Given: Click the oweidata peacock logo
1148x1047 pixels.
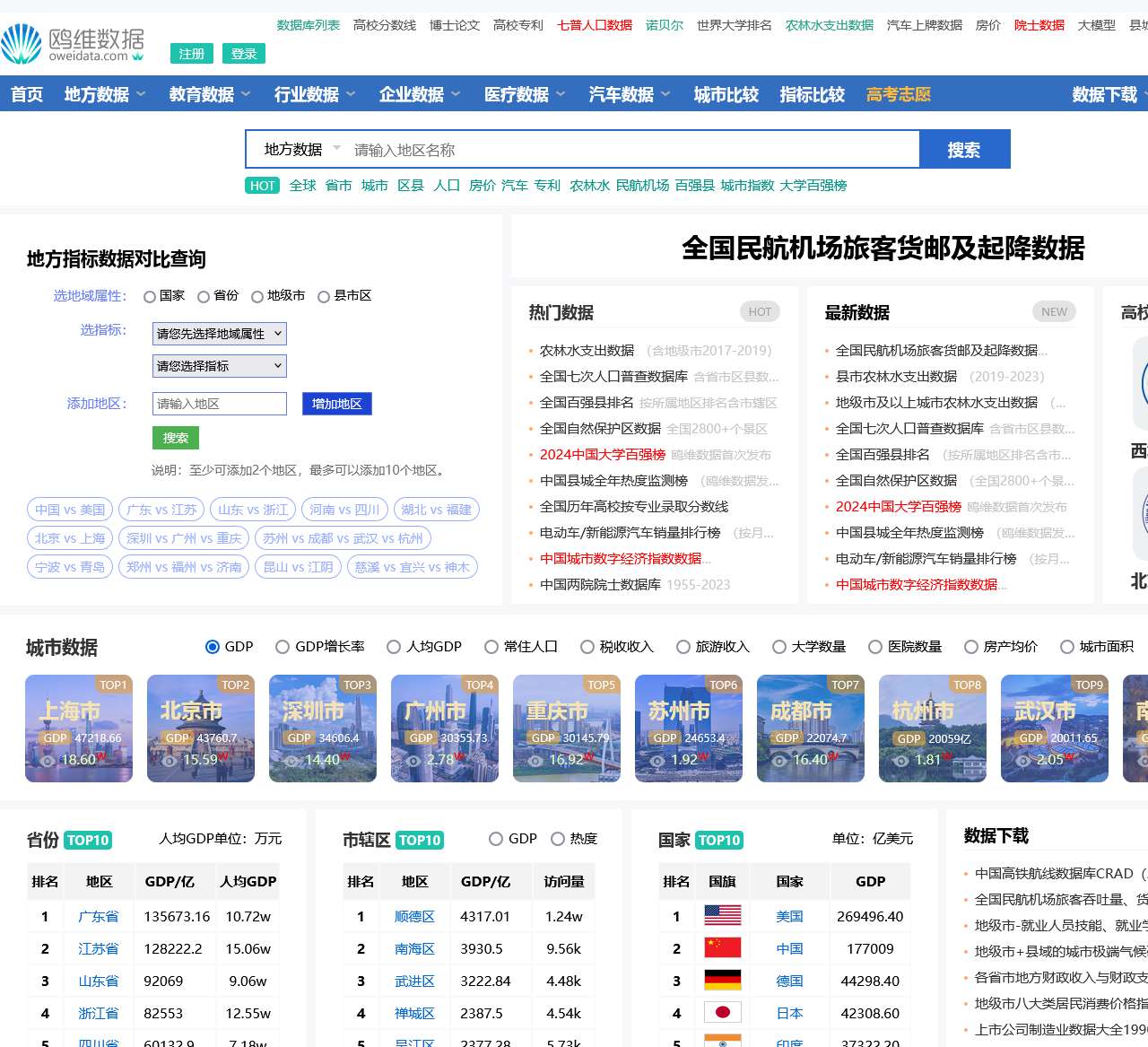Looking at the screenshot, I should click(22, 43).
